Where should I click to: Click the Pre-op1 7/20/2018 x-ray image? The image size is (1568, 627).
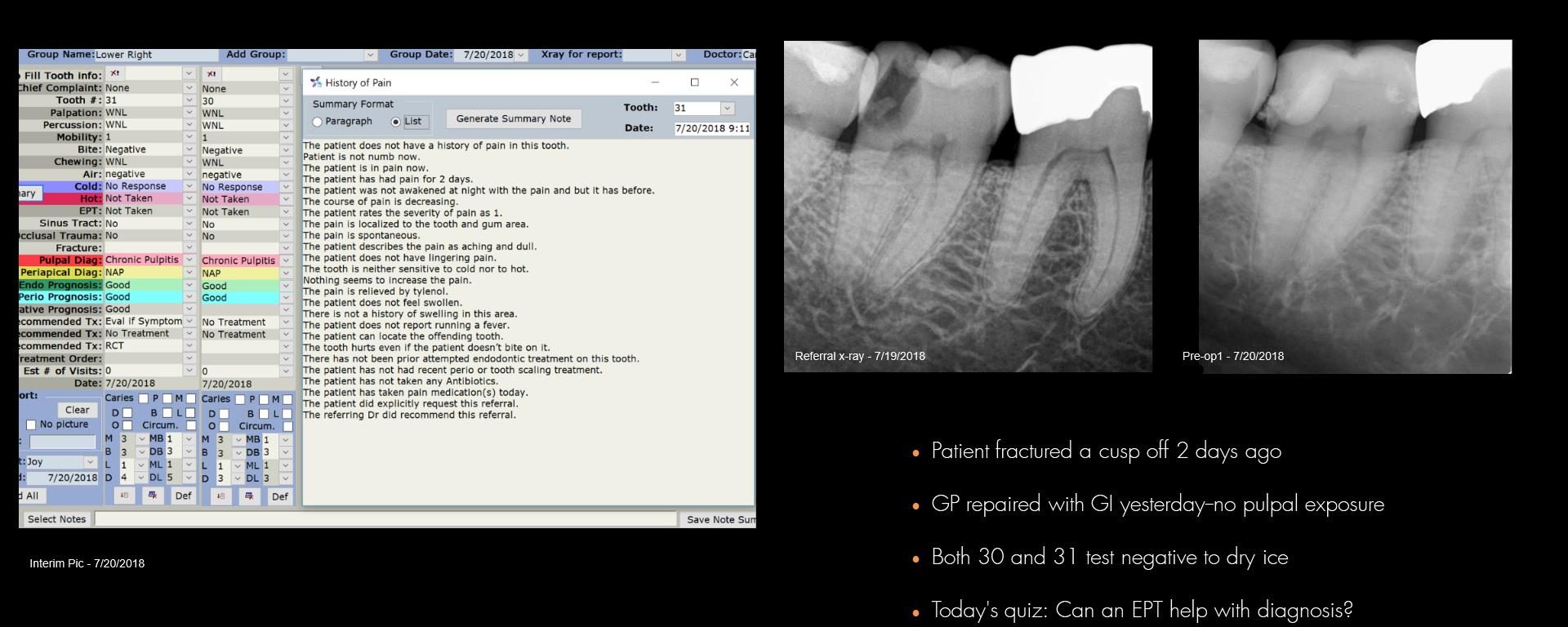tap(1355, 207)
